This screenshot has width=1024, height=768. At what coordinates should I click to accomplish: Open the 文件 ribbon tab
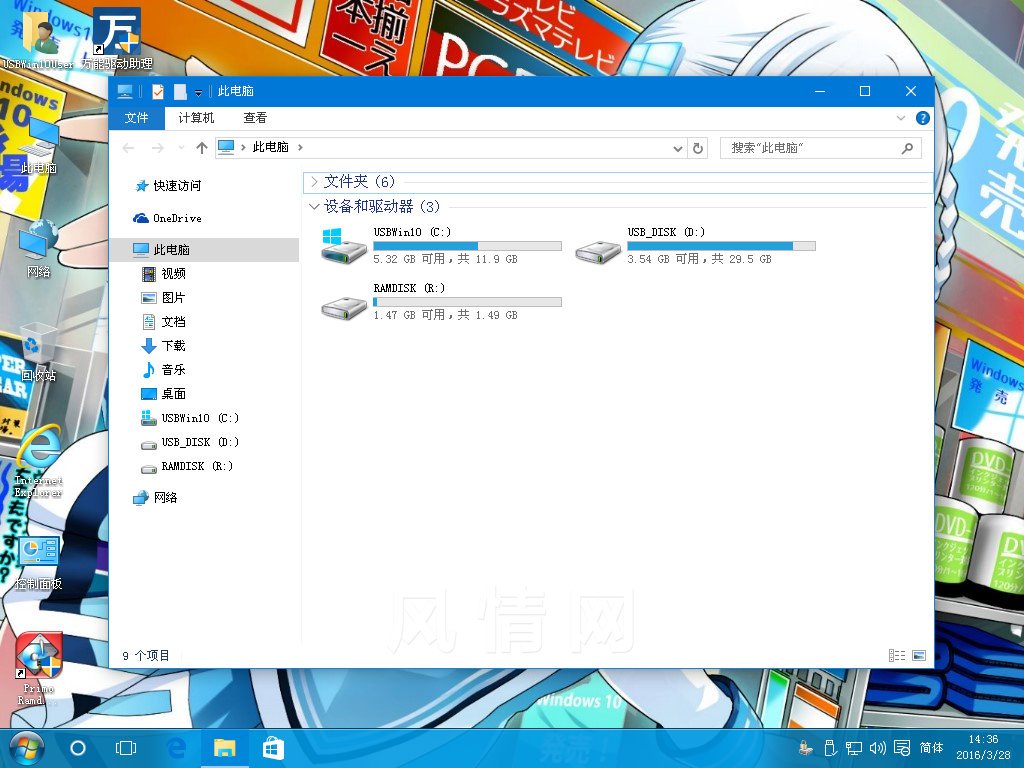tap(136, 118)
